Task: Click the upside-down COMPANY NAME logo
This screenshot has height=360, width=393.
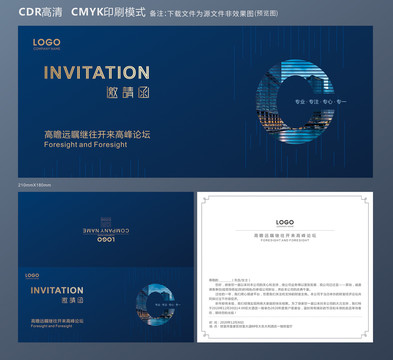Action: click(106, 230)
